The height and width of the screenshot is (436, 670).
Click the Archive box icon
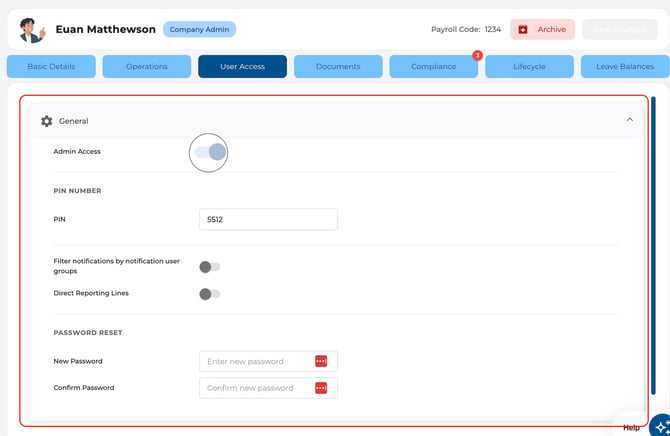(x=523, y=29)
